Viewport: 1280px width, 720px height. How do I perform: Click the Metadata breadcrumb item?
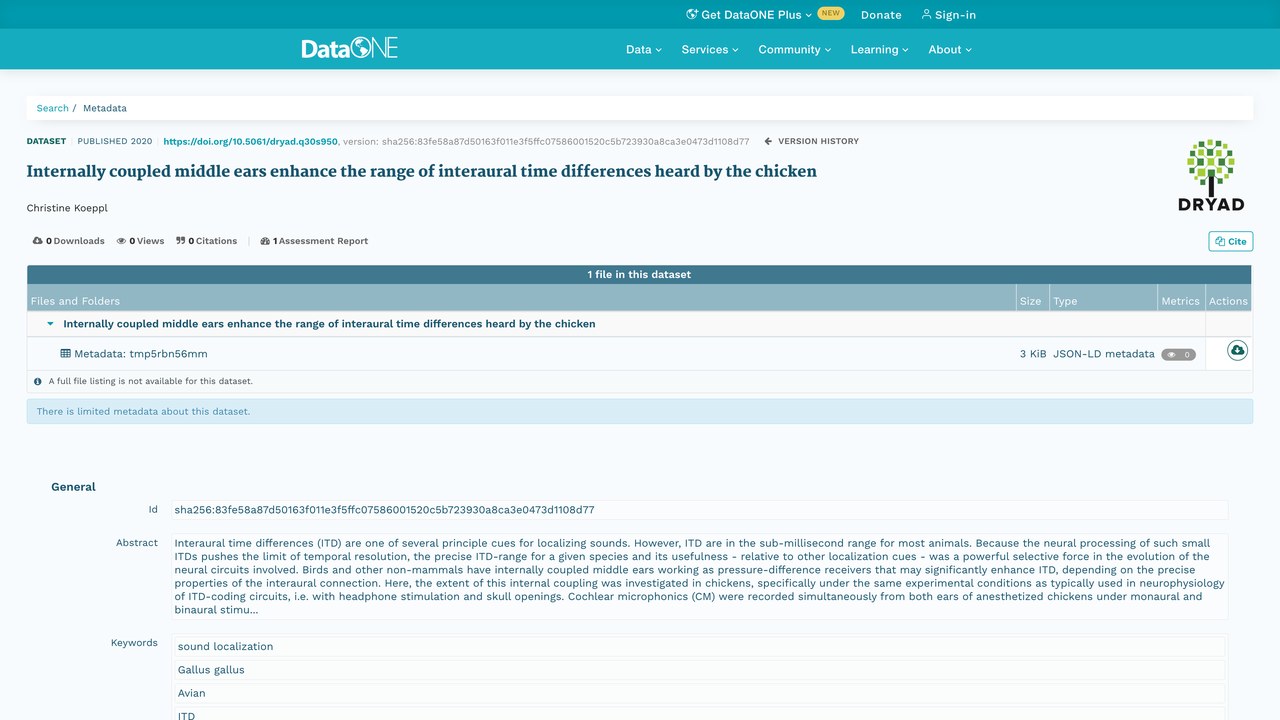(x=105, y=108)
